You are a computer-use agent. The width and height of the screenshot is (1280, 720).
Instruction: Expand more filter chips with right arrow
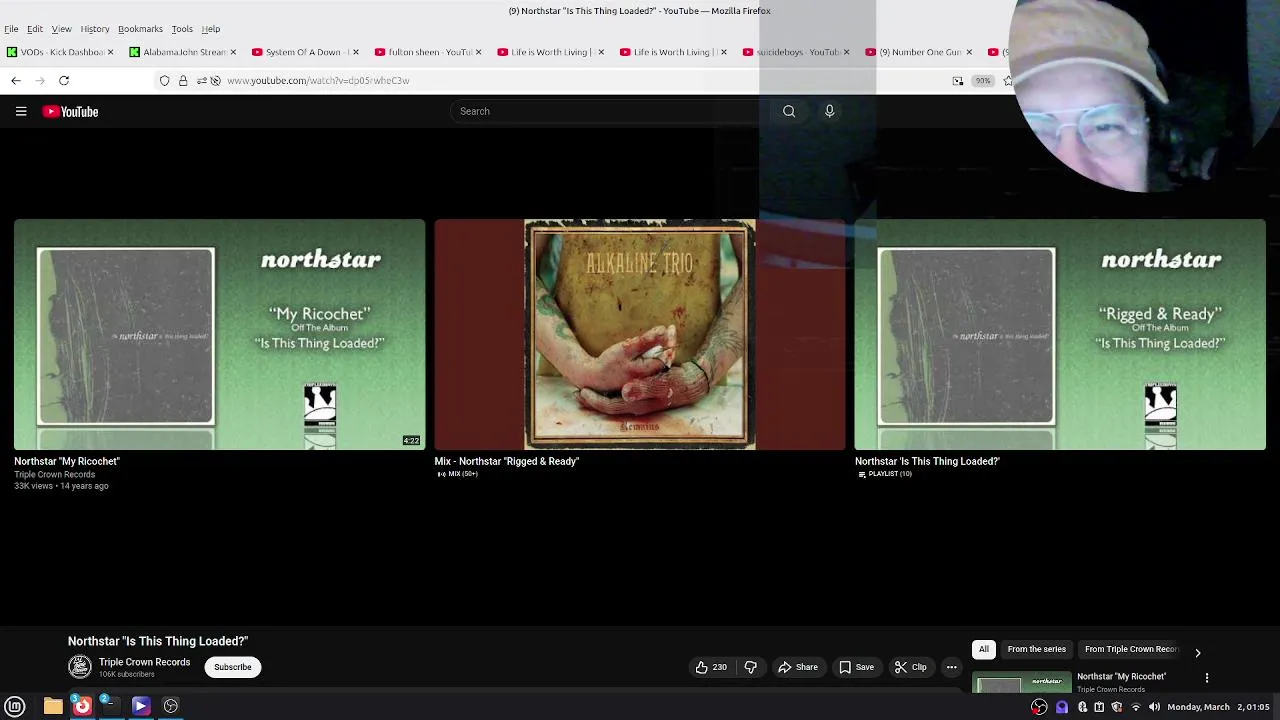tap(1197, 652)
